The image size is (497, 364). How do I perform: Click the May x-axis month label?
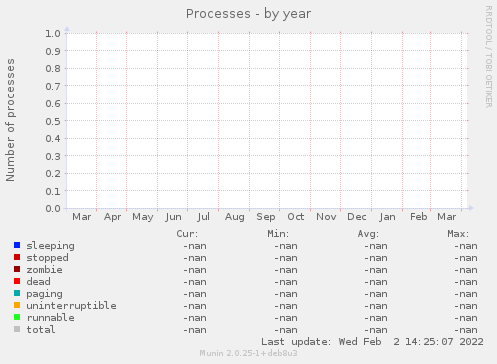pyautogui.click(x=143, y=217)
